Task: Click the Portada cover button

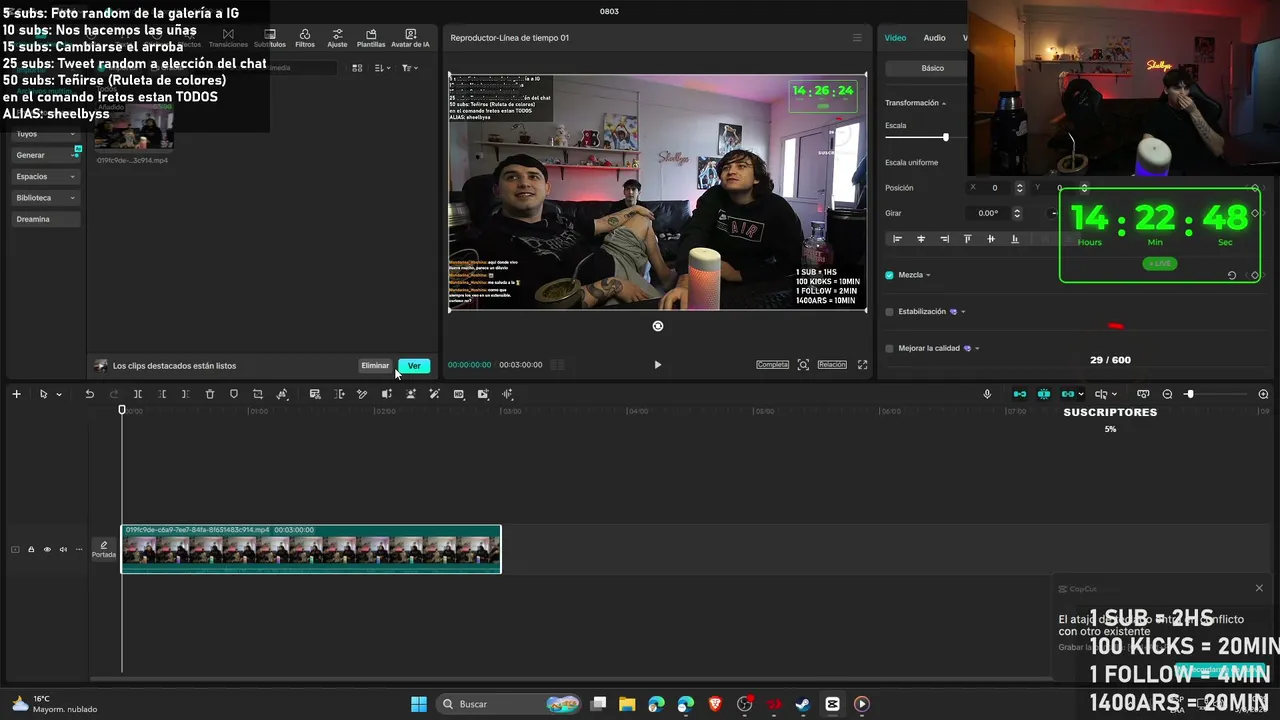Action: (104, 549)
